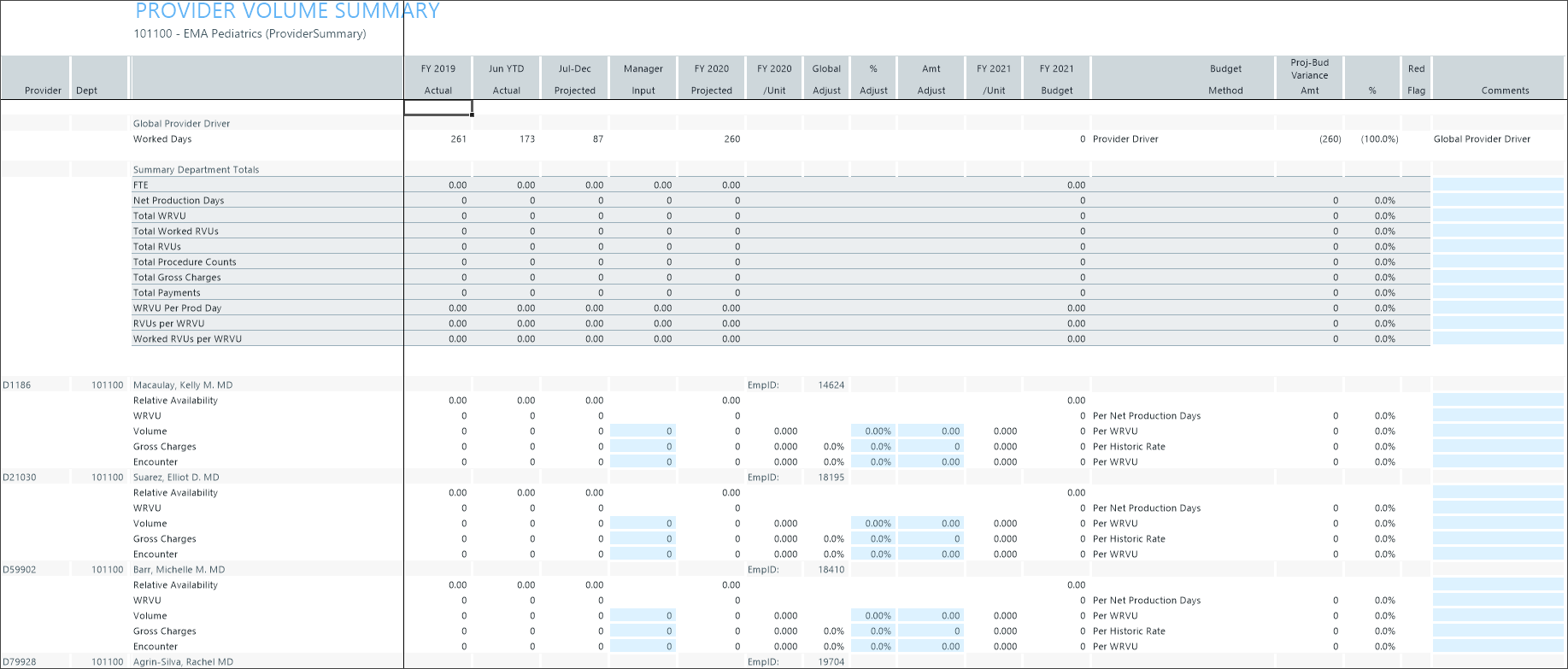This screenshot has height=669, width=1568.
Task: Select the outlined active cell under FY 2019 Actual
Action: [438, 108]
